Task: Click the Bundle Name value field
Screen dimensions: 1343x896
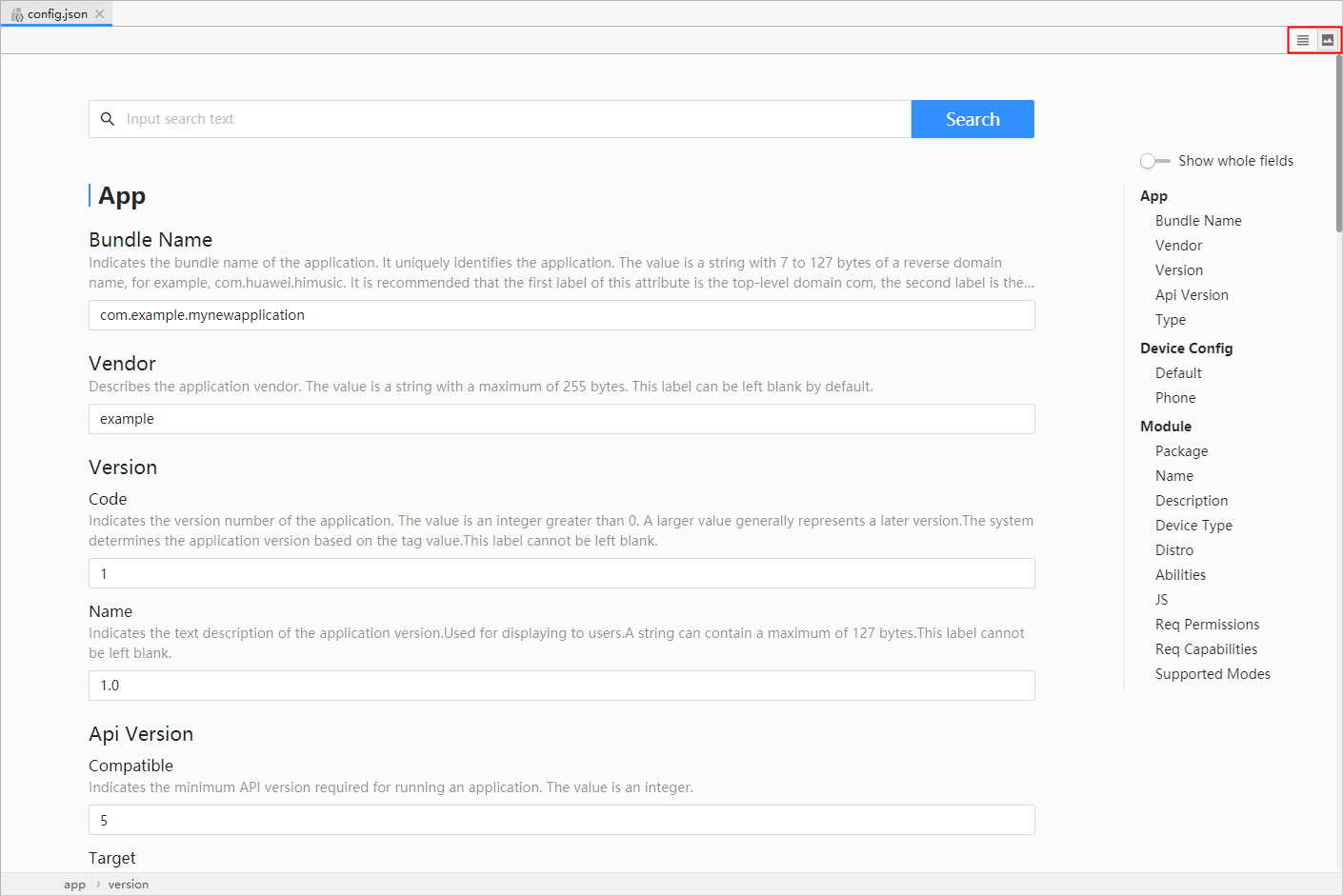Action: click(x=561, y=315)
